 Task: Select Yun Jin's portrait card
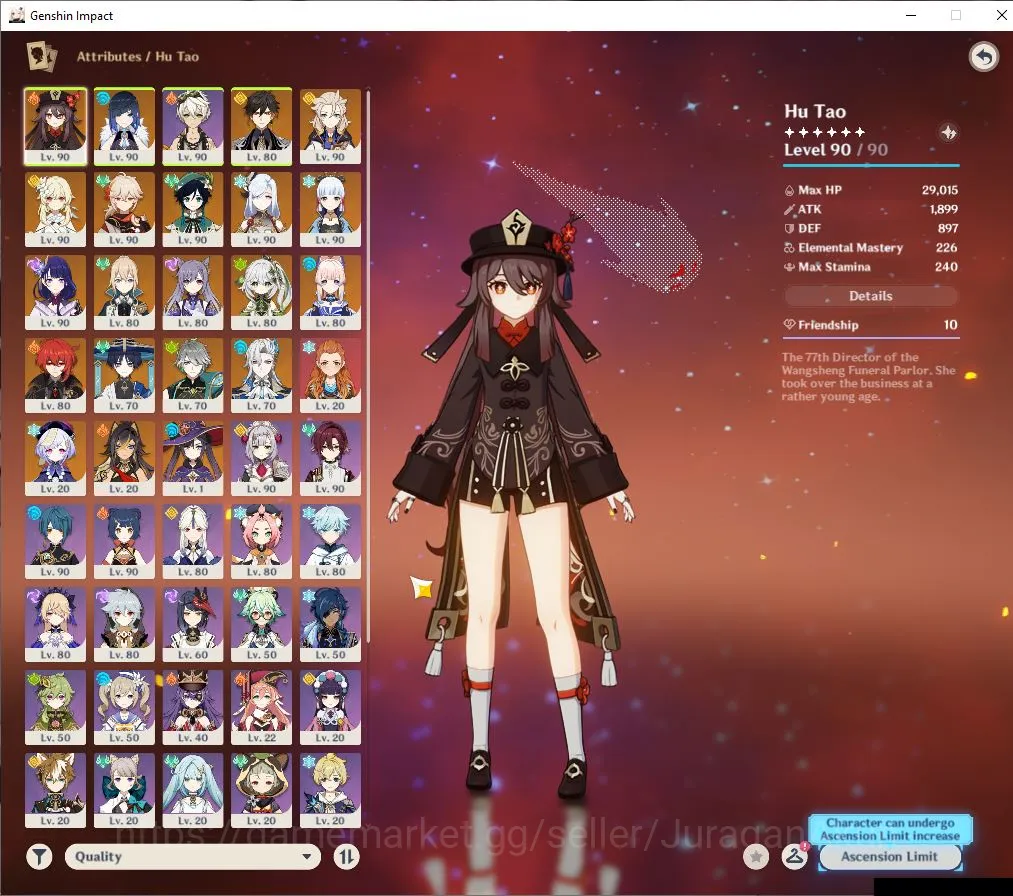[x=330, y=707]
